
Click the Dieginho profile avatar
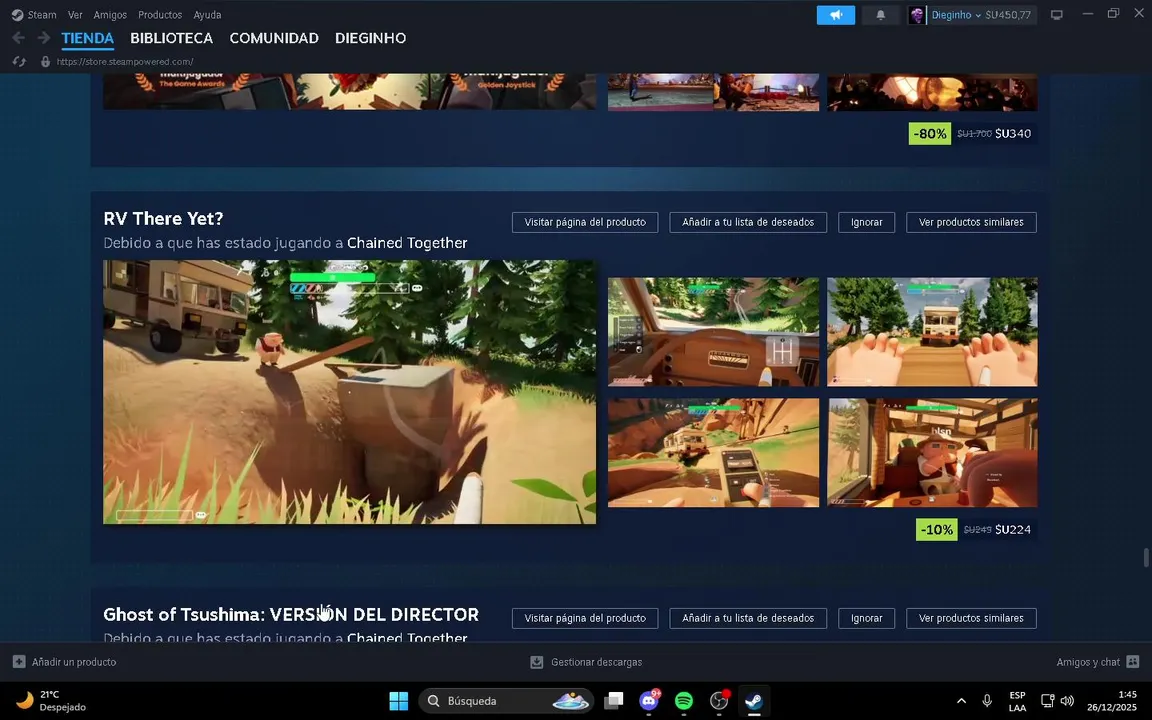tap(917, 15)
